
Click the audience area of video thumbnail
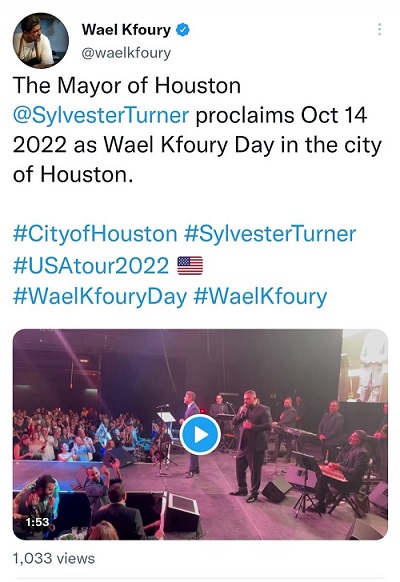[74, 434]
